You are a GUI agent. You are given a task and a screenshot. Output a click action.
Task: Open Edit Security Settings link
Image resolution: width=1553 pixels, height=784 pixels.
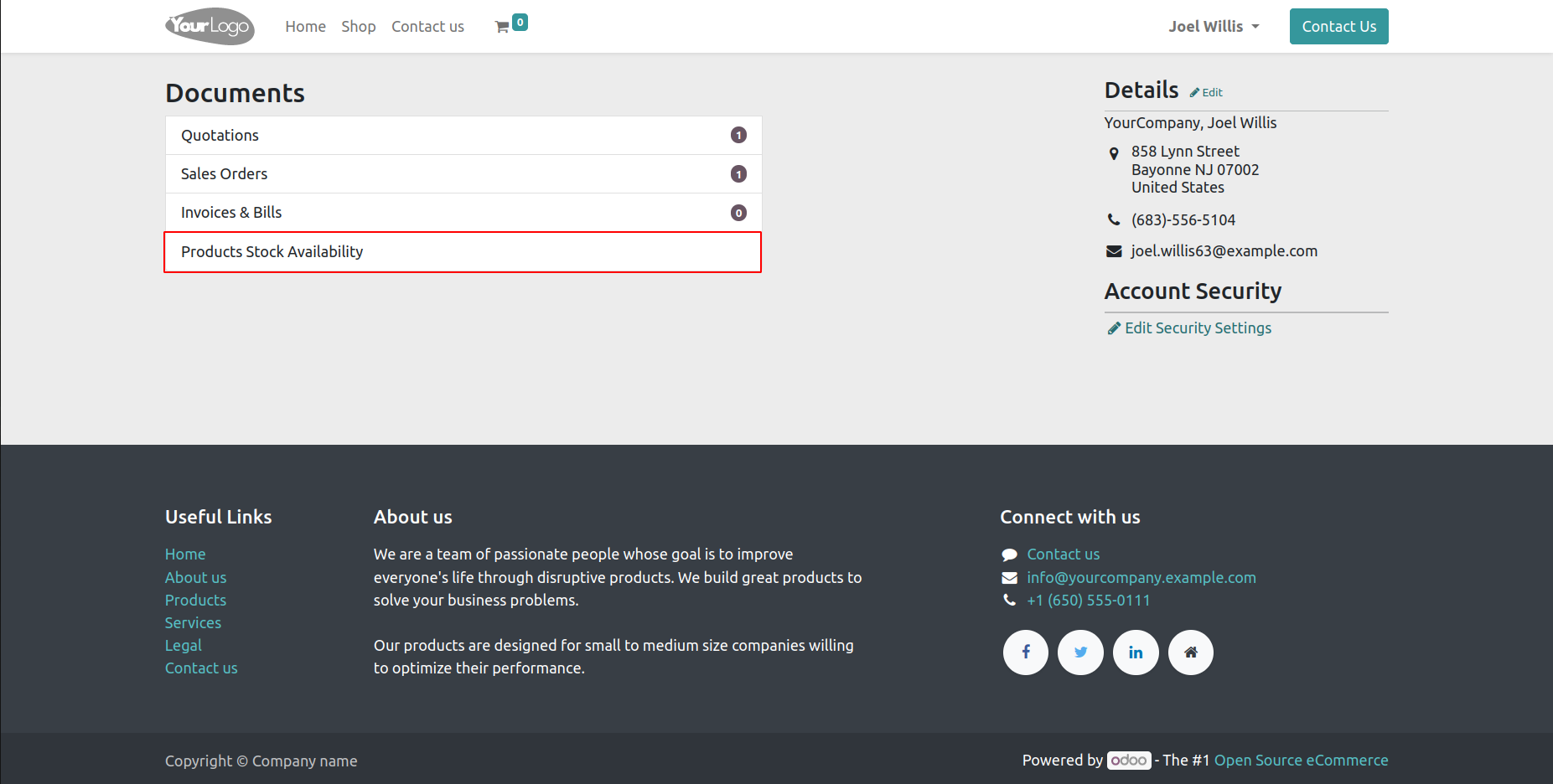click(1197, 328)
